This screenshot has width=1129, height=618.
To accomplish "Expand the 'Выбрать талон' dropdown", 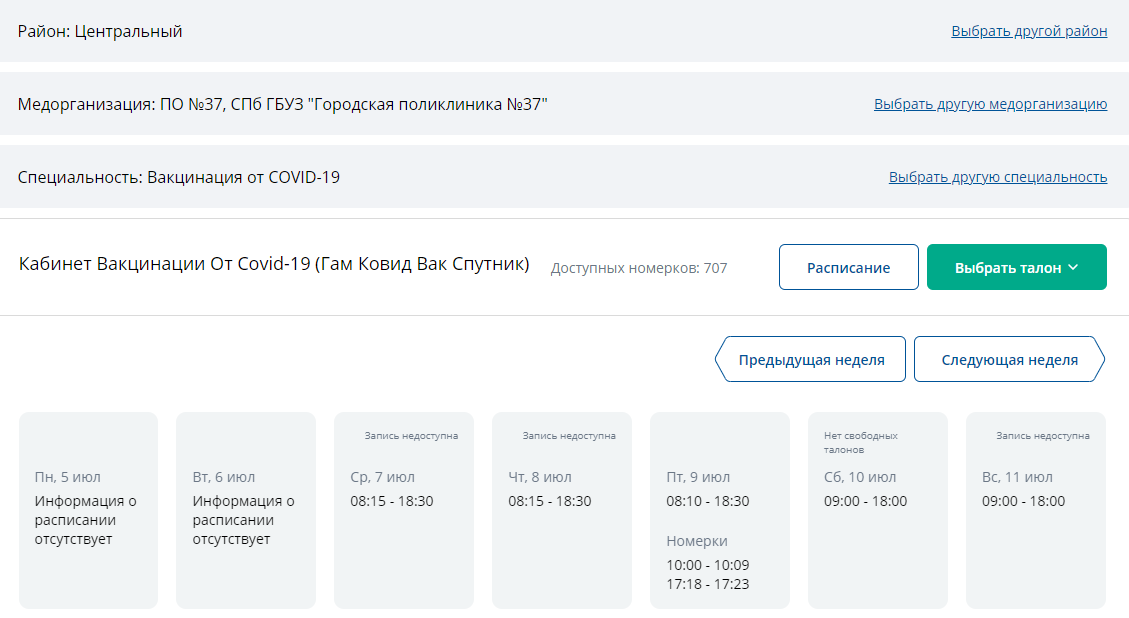I will pos(1016,267).
